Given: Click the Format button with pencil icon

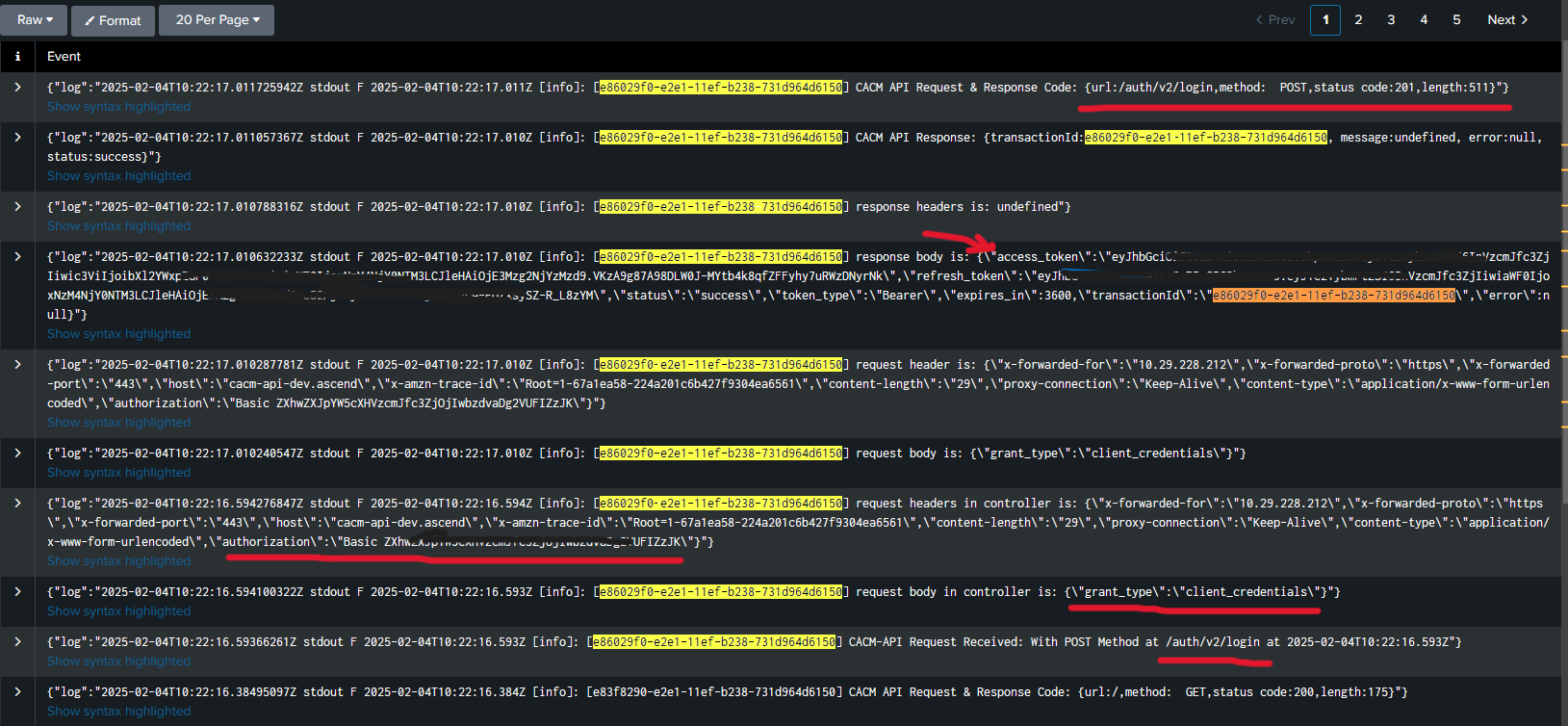Looking at the screenshot, I should tap(111, 20).
